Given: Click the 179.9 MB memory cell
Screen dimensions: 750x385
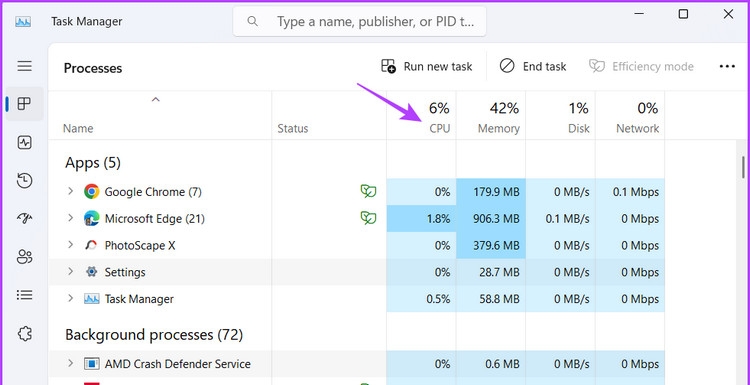Looking at the screenshot, I should click(x=491, y=192).
